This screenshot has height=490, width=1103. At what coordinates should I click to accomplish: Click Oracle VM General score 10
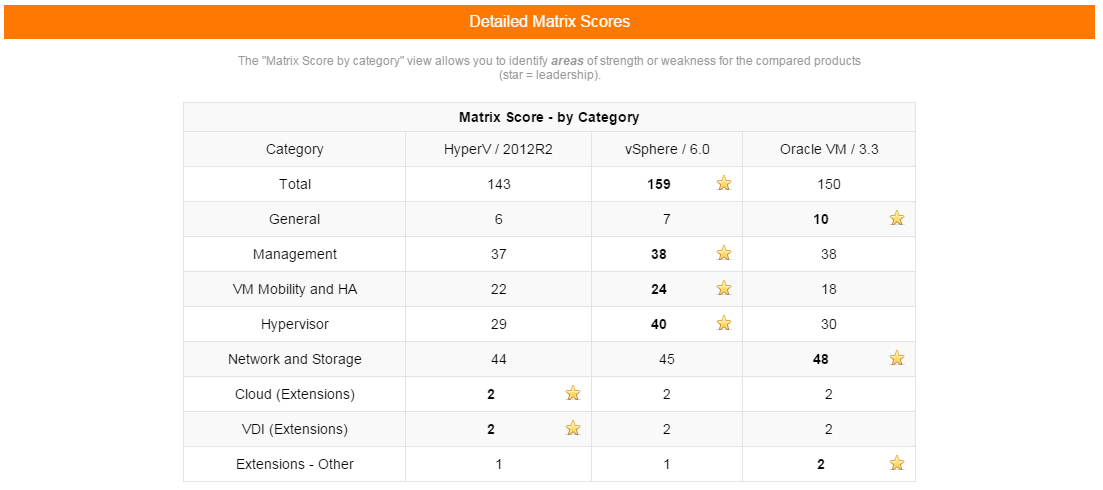[x=821, y=219]
